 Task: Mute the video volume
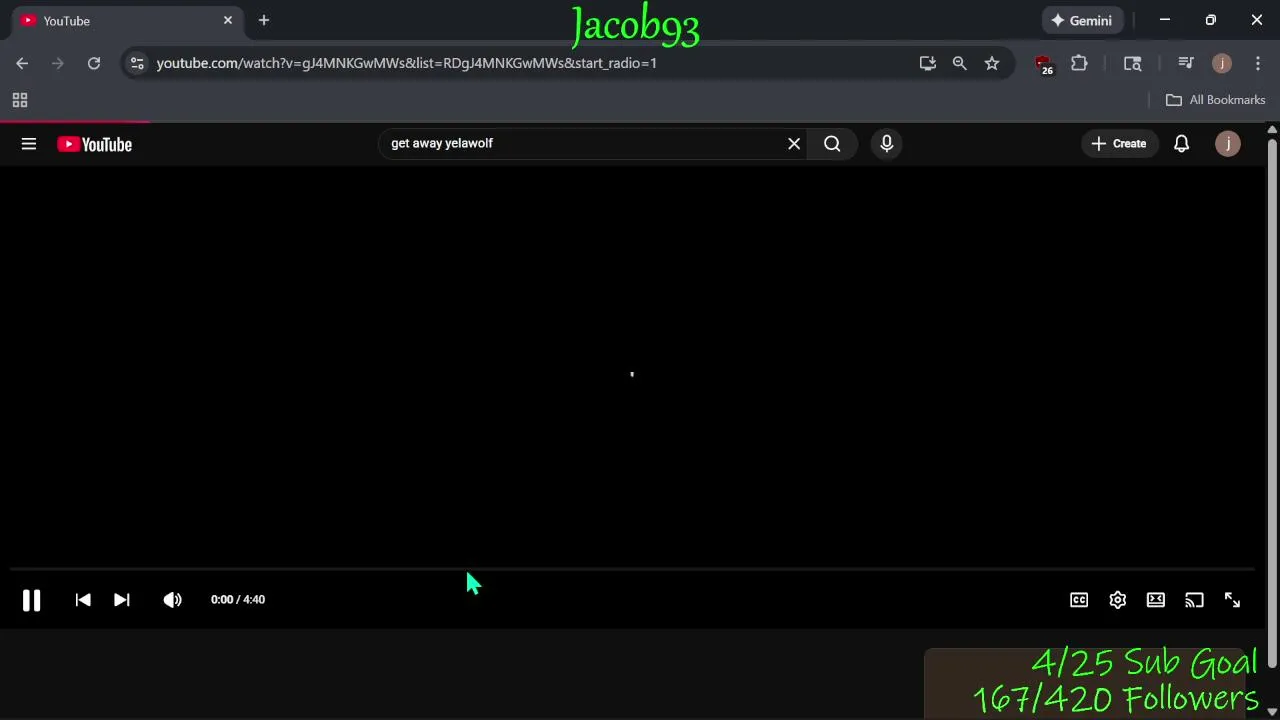click(x=172, y=600)
